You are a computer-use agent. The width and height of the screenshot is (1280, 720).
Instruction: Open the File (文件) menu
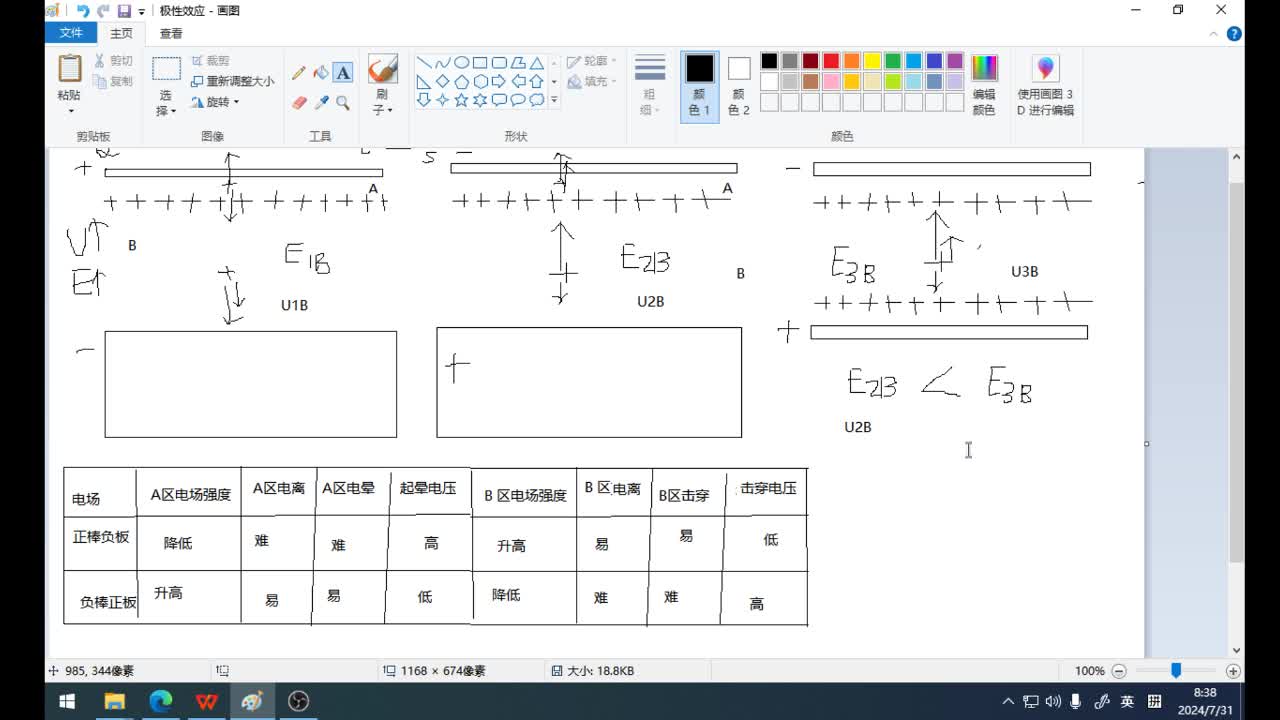[x=71, y=33]
